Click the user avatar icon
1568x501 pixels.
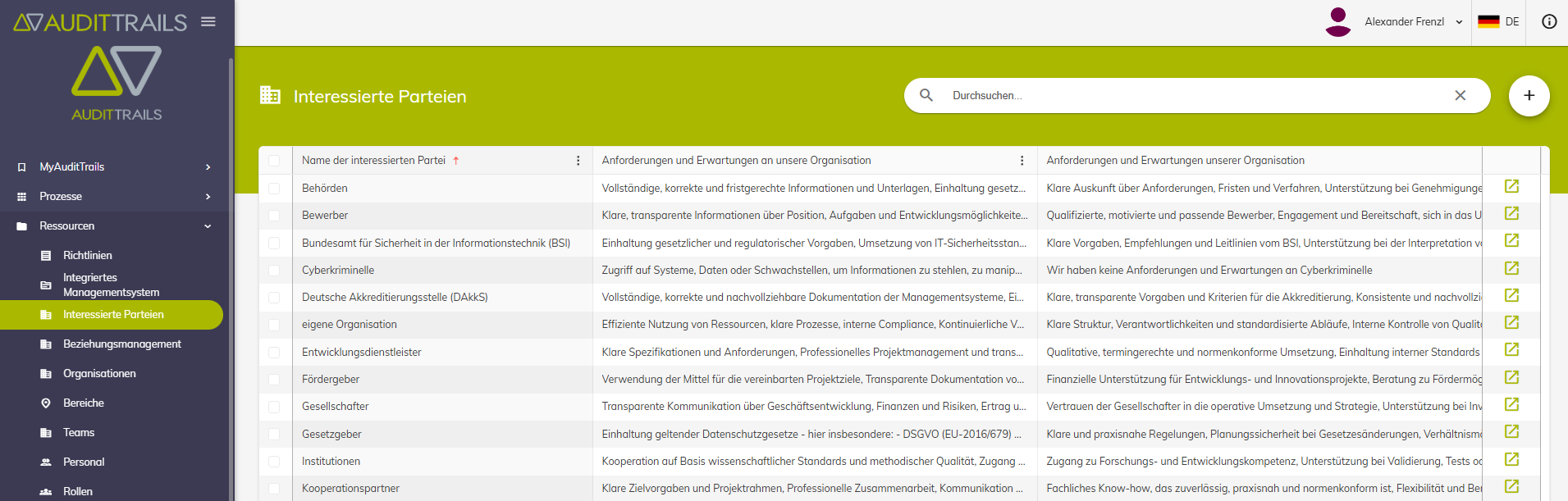1338,22
